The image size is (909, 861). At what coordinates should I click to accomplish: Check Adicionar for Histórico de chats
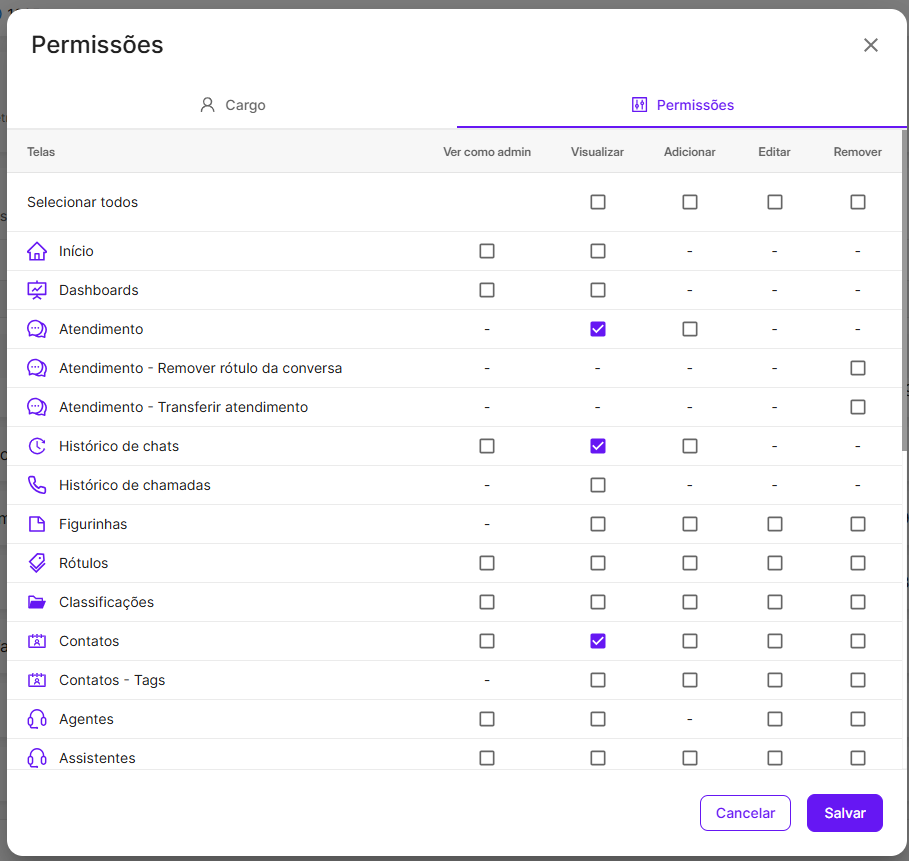tap(690, 446)
